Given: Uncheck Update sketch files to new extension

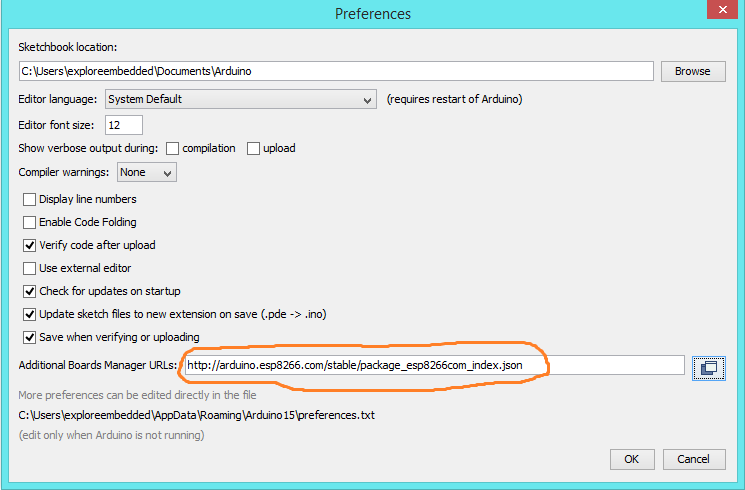Looking at the screenshot, I should pos(30,314).
